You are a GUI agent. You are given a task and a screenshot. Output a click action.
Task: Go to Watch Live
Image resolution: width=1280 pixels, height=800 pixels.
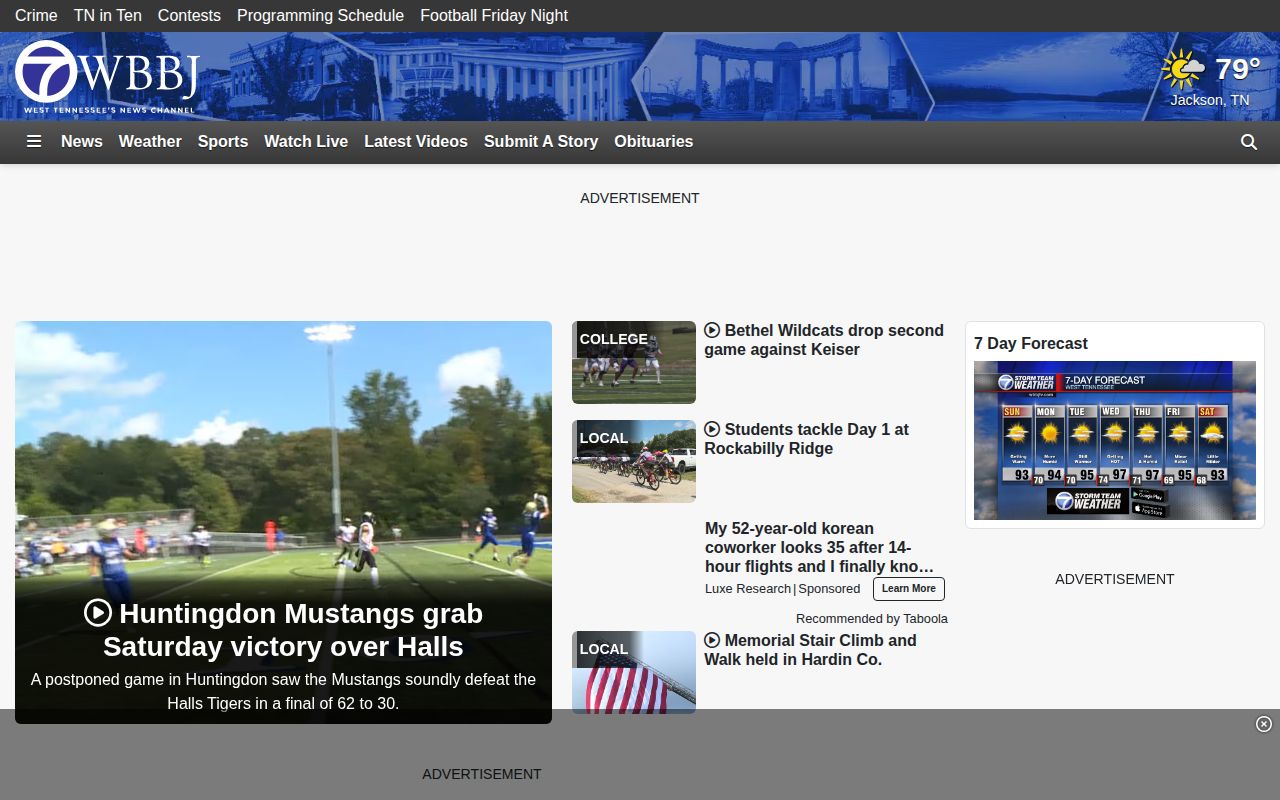point(306,142)
